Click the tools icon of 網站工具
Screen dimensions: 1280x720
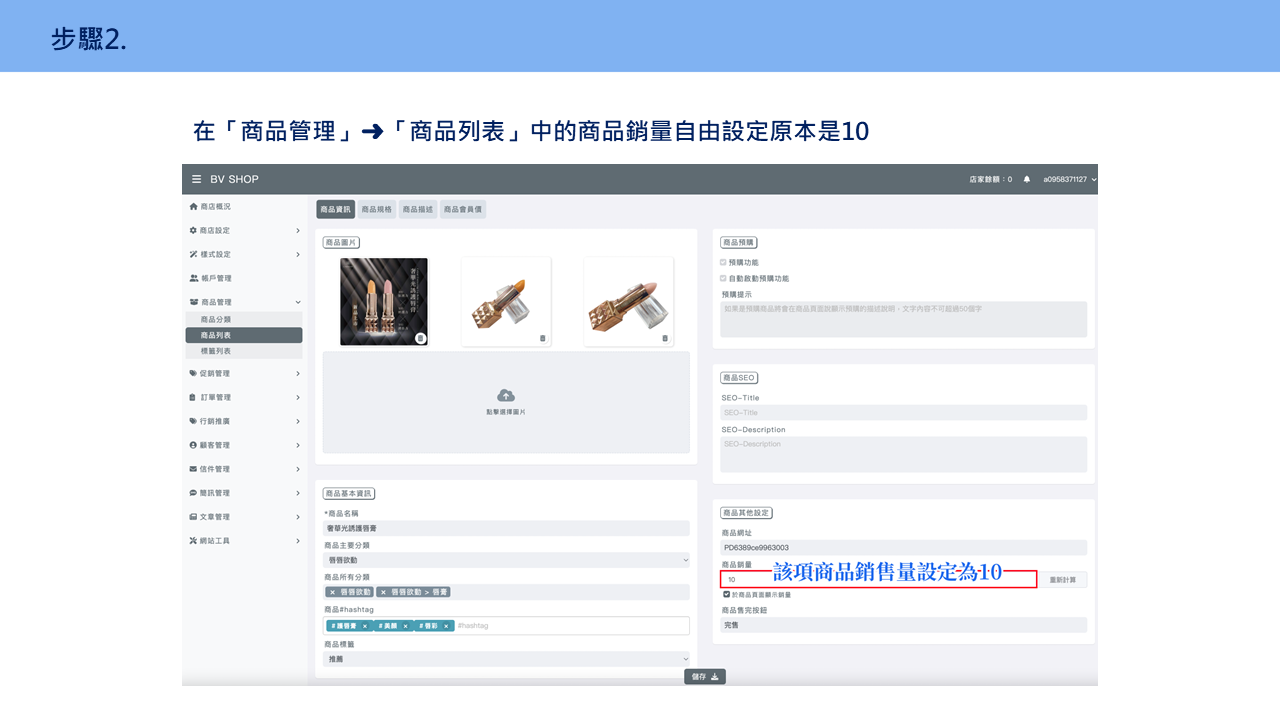coord(193,541)
